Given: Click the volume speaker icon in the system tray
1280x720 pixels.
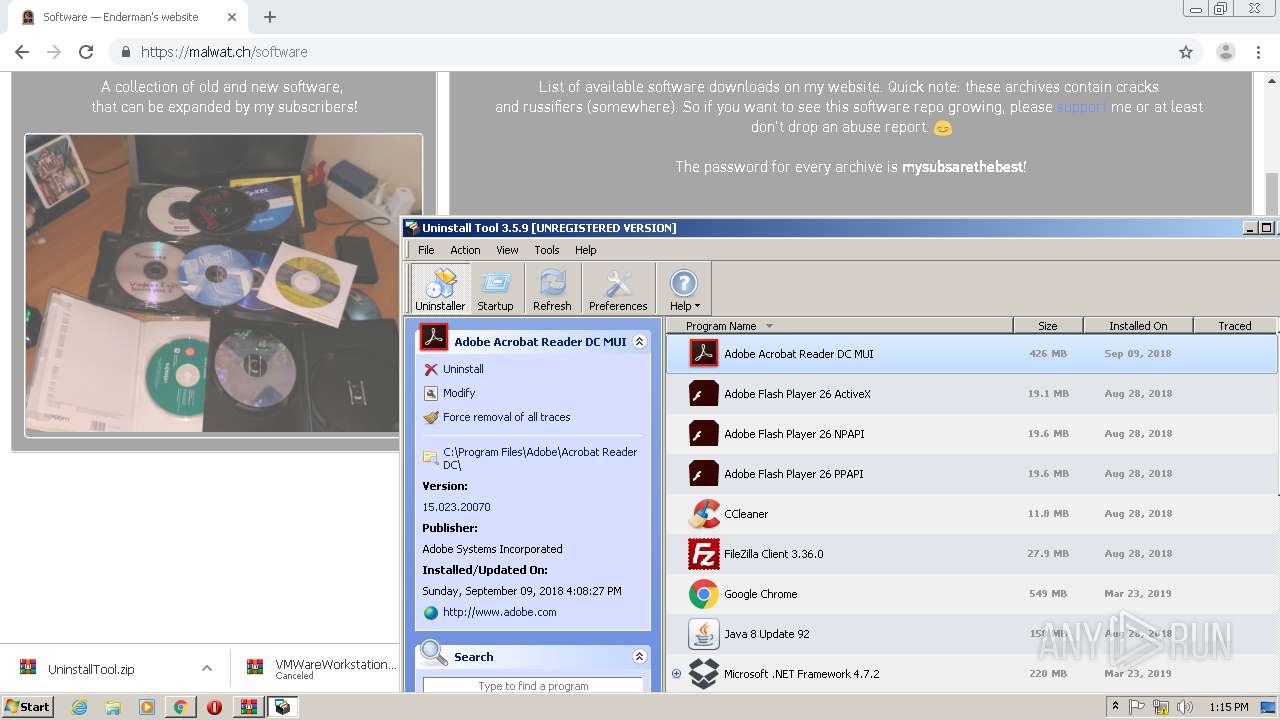Looking at the screenshot, I should 1185,707.
